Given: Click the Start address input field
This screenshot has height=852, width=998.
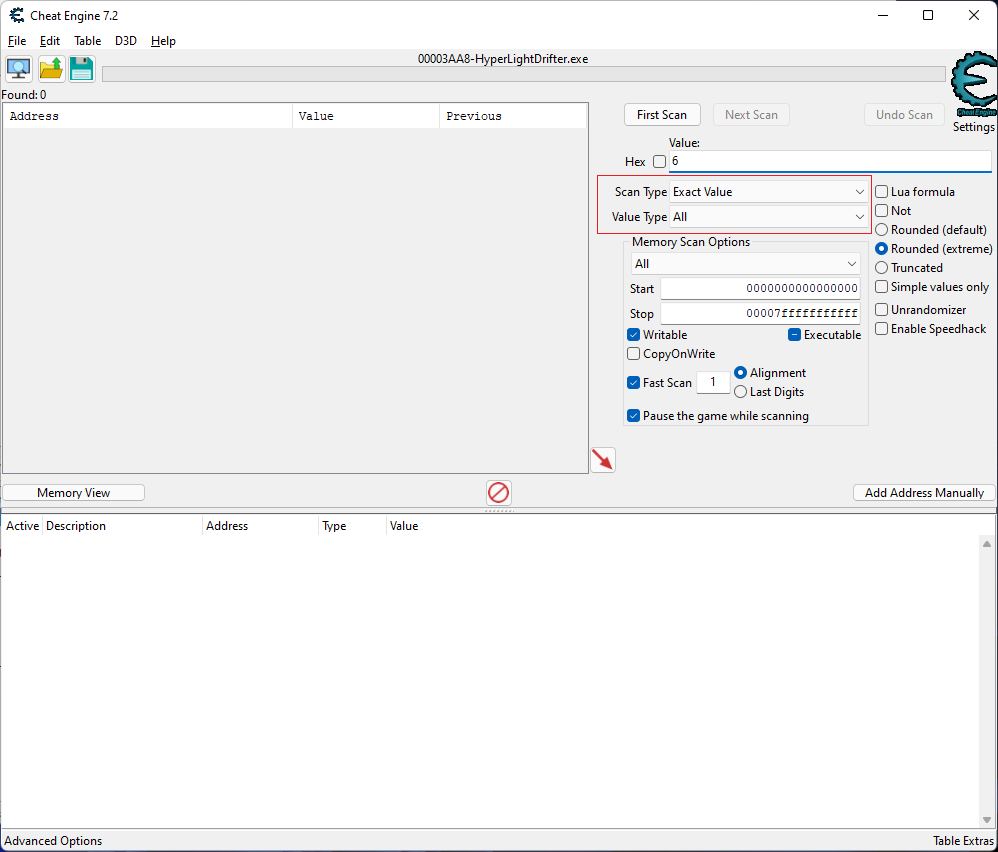Looking at the screenshot, I should tap(760, 289).
